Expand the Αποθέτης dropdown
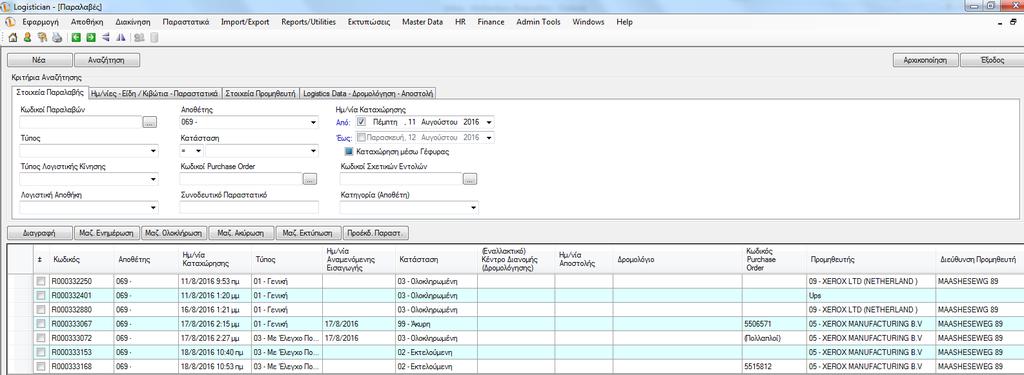 (313, 122)
